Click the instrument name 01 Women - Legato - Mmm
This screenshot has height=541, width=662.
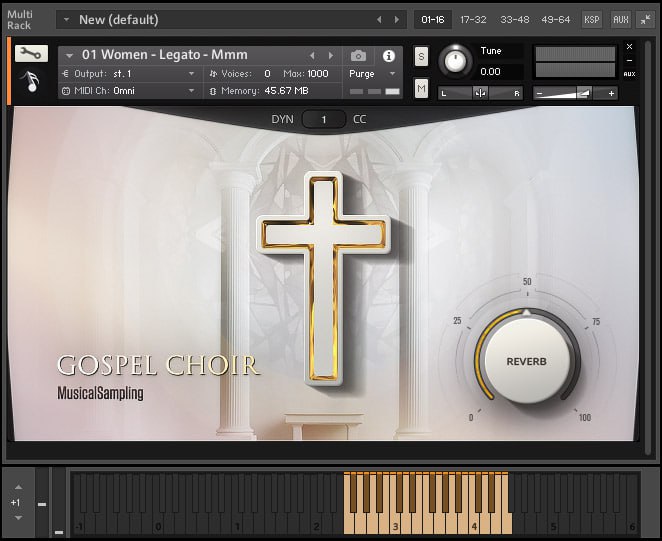click(165, 55)
